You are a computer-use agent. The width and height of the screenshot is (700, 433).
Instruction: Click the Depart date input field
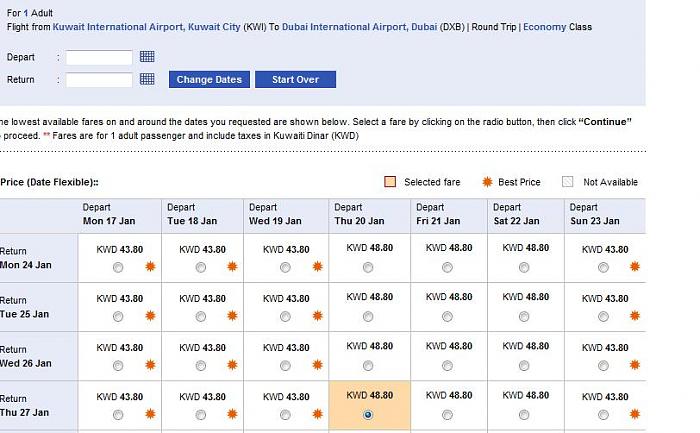99,58
